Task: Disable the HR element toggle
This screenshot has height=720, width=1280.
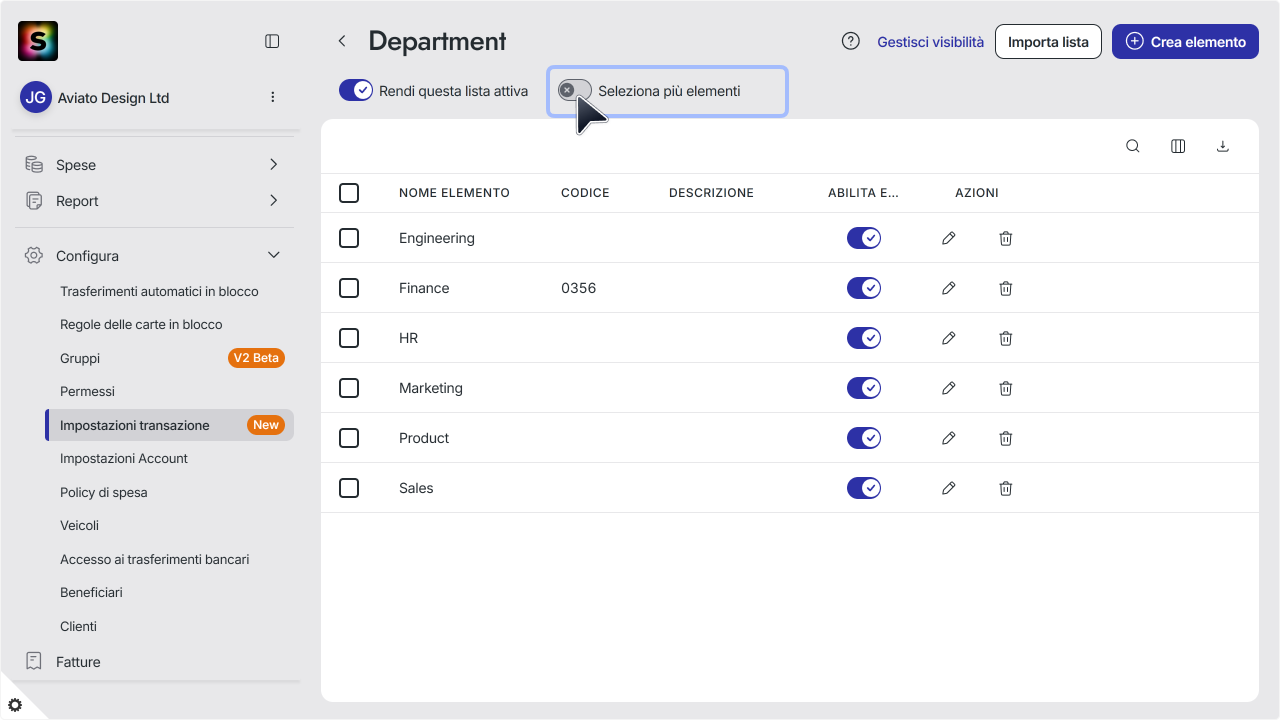Action: [x=864, y=338]
